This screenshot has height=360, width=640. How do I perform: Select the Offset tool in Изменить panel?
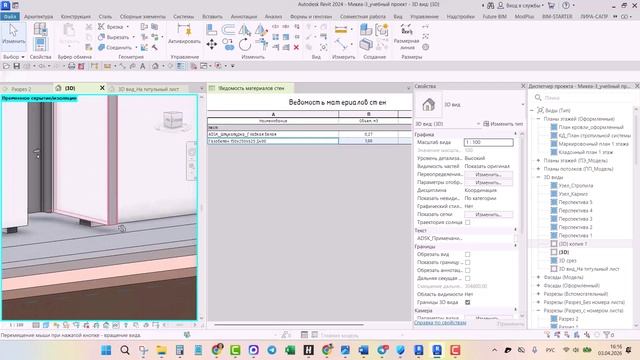(x=228, y=29)
